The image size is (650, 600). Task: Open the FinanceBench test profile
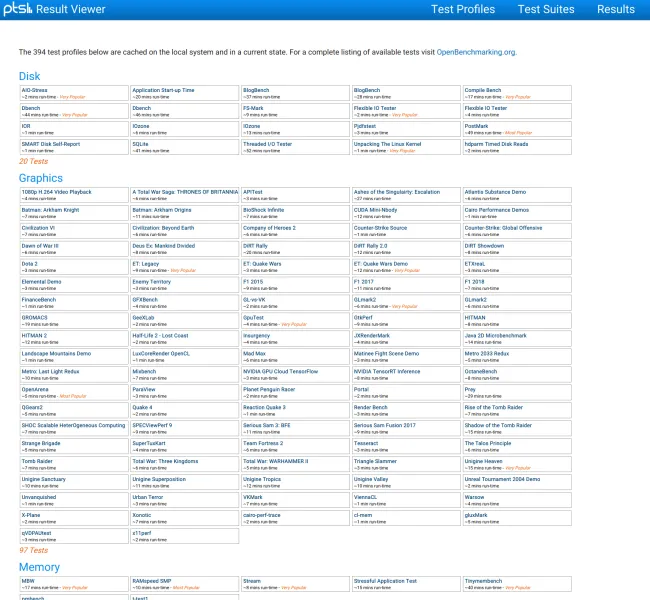point(74,302)
